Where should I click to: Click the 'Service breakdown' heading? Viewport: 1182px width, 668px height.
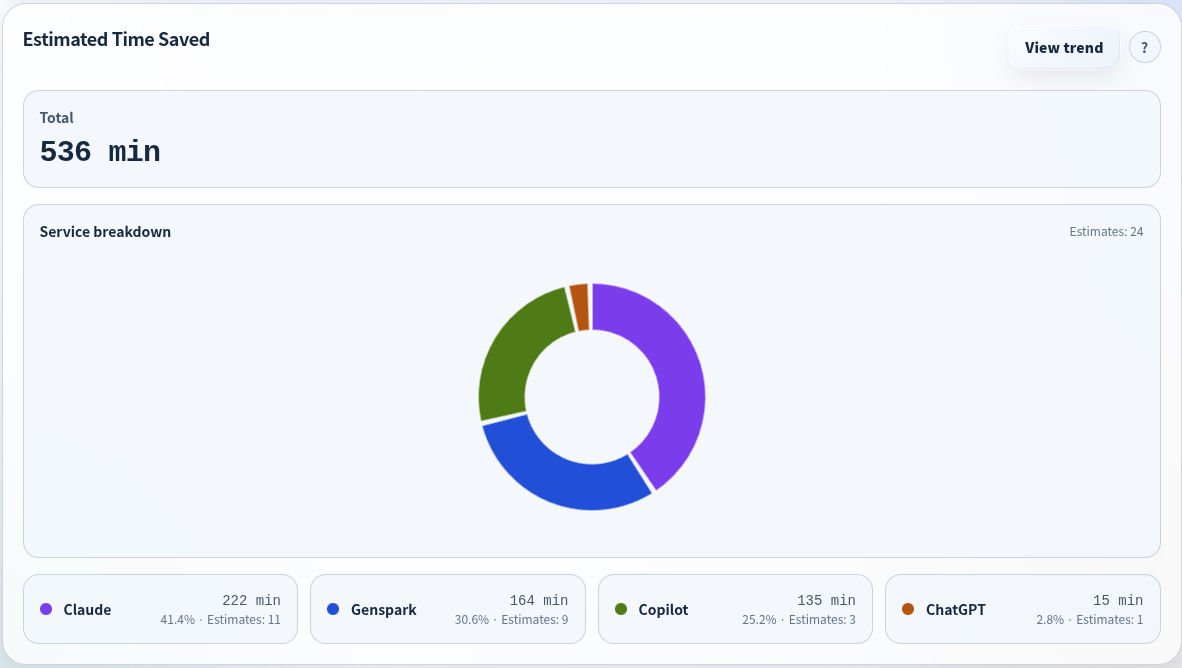click(x=106, y=231)
